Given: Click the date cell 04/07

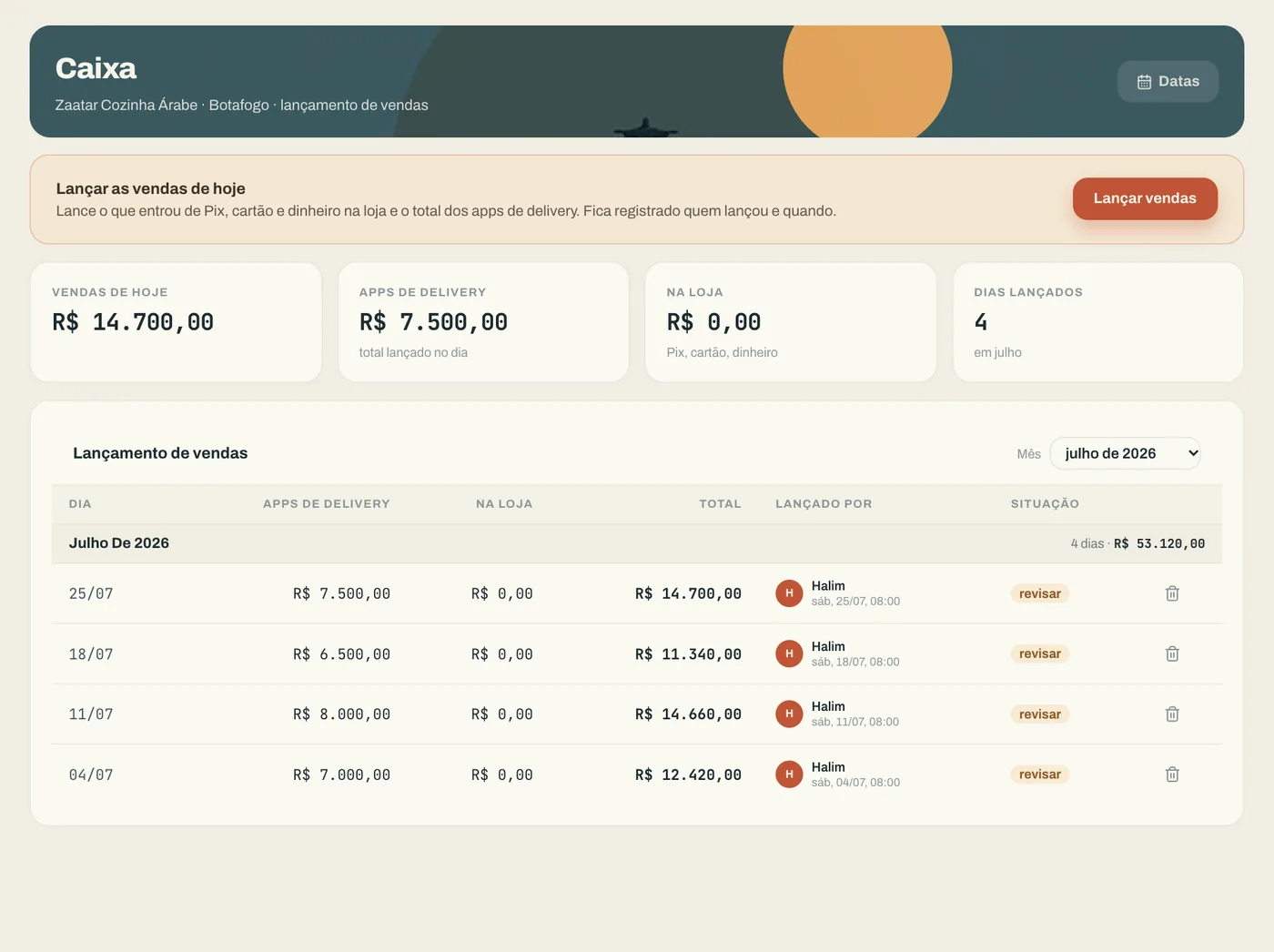Looking at the screenshot, I should click(91, 775).
